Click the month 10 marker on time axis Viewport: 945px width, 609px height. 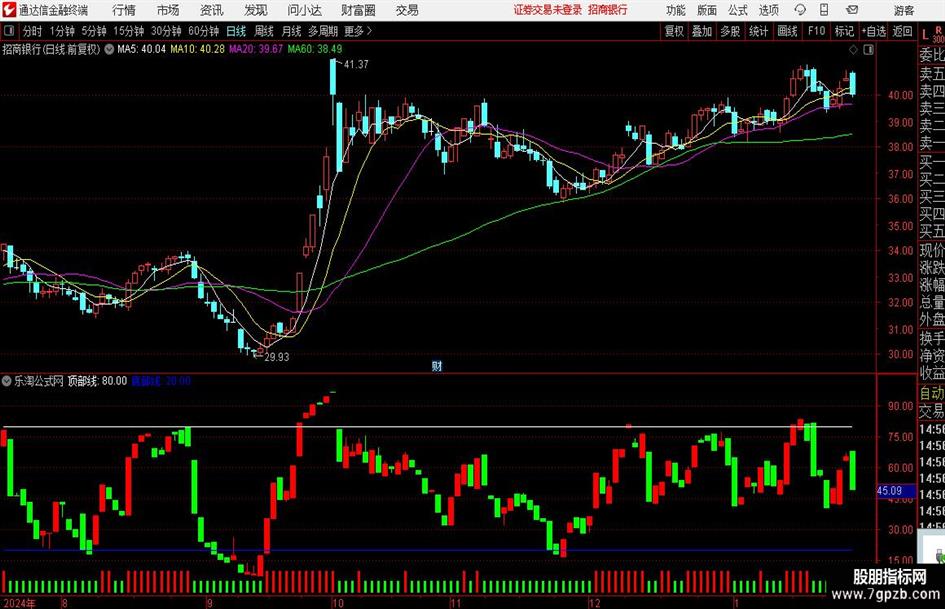click(x=338, y=603)
